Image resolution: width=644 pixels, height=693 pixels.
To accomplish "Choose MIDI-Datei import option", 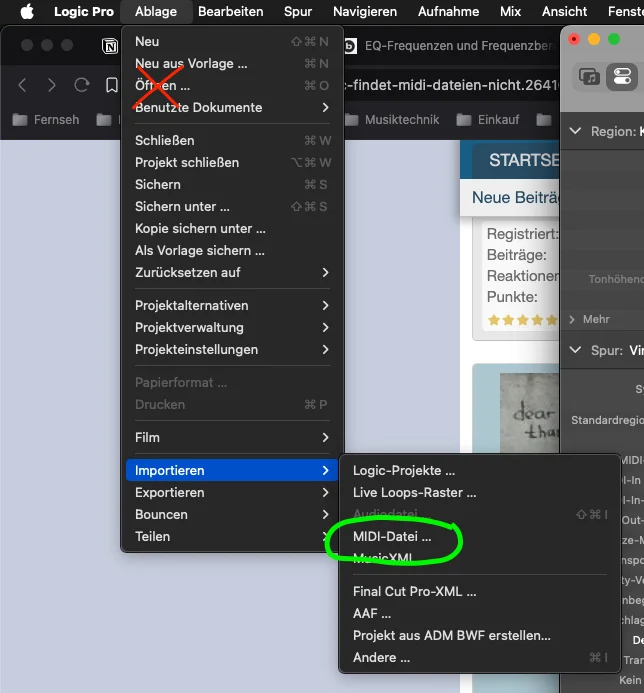I will tap(480, 537).
